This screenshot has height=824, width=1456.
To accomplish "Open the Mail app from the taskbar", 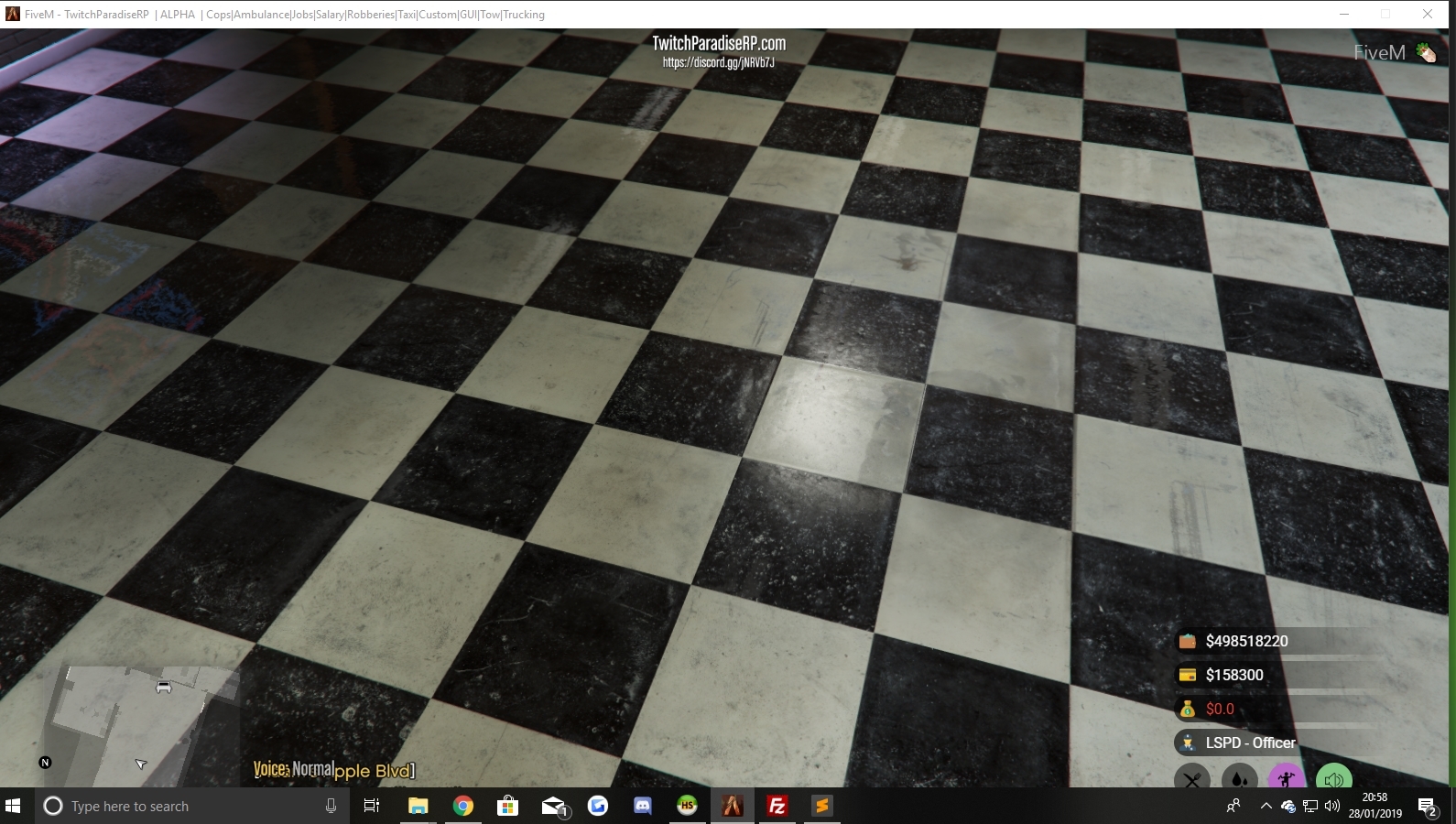I will 553,806.
